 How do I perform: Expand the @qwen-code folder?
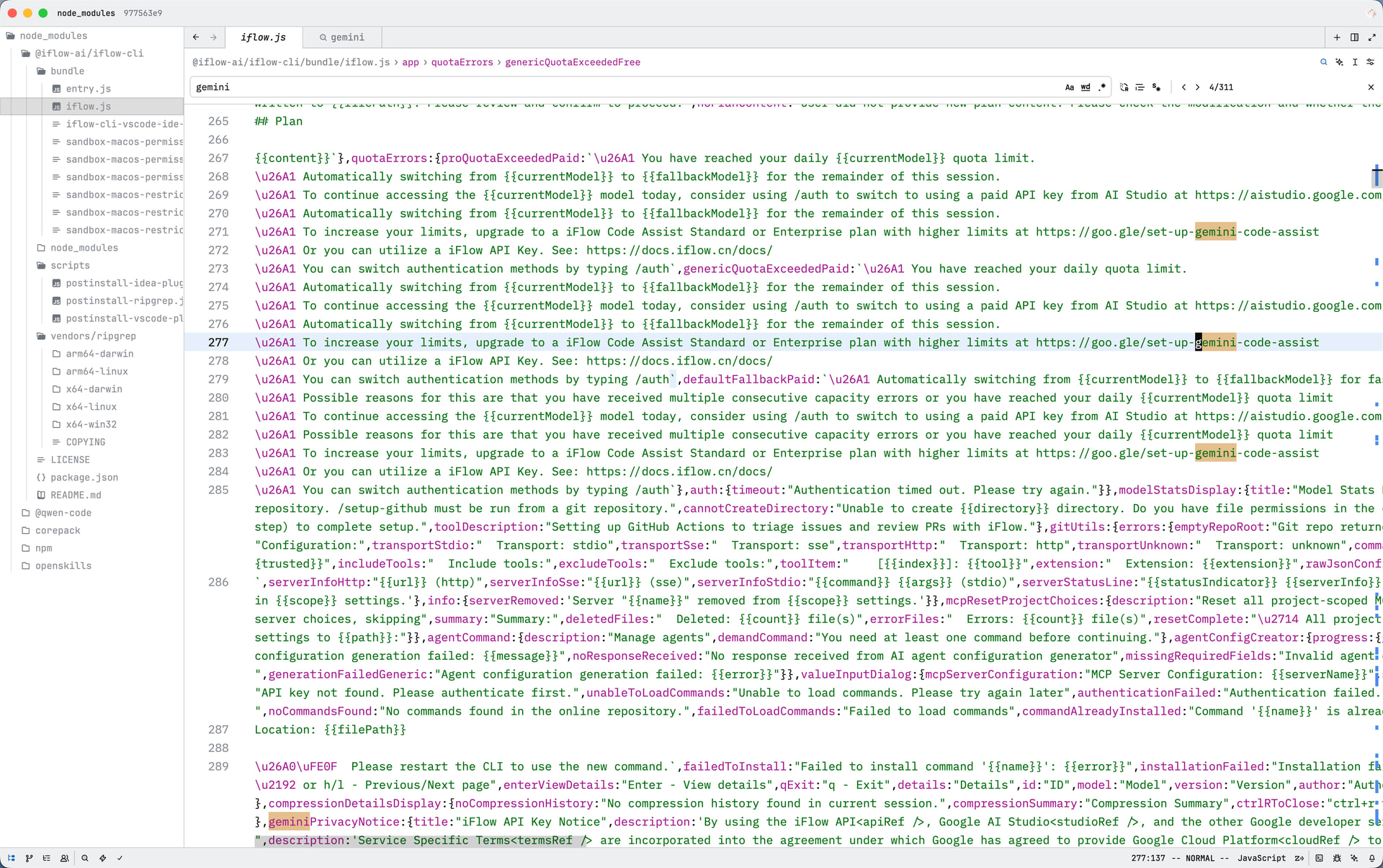[x=63, y=513]
